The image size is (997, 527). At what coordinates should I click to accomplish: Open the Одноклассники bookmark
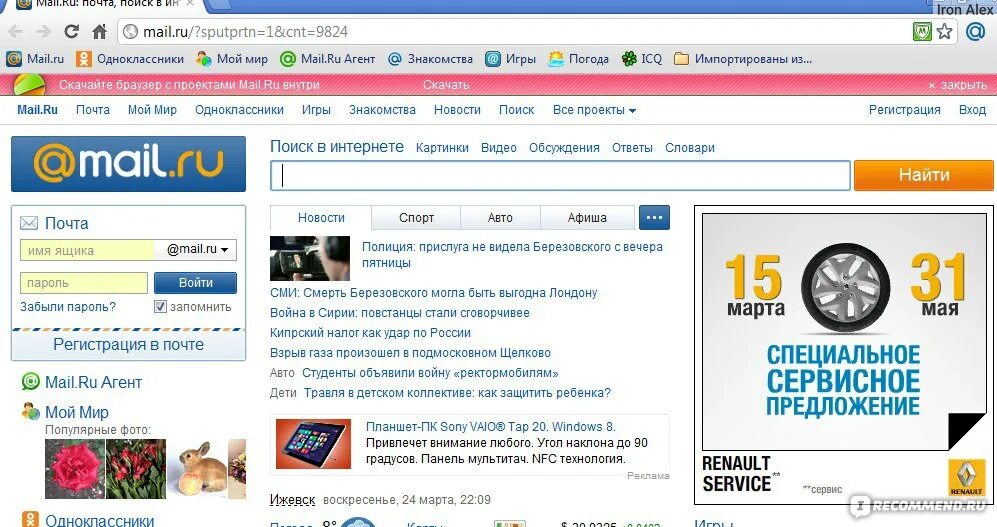130,59
